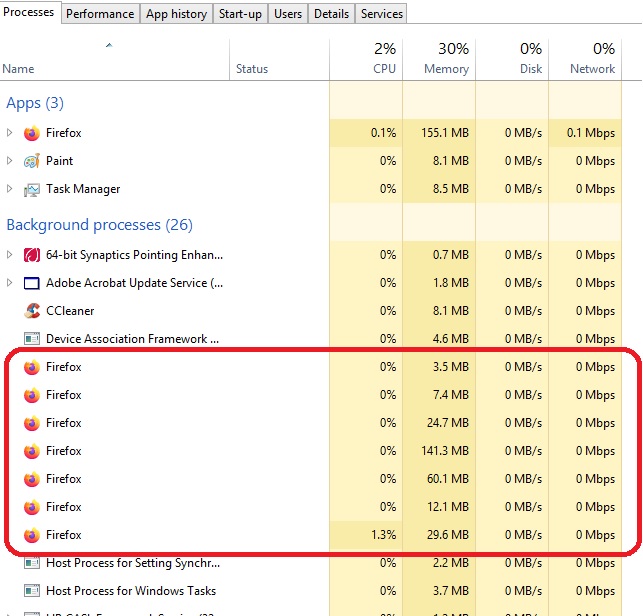Image resolution: width=643 pixels, height=616 pixels.
Task: Select Host Process for Setting Synchr... name
Action: click(x=133, y=563)
